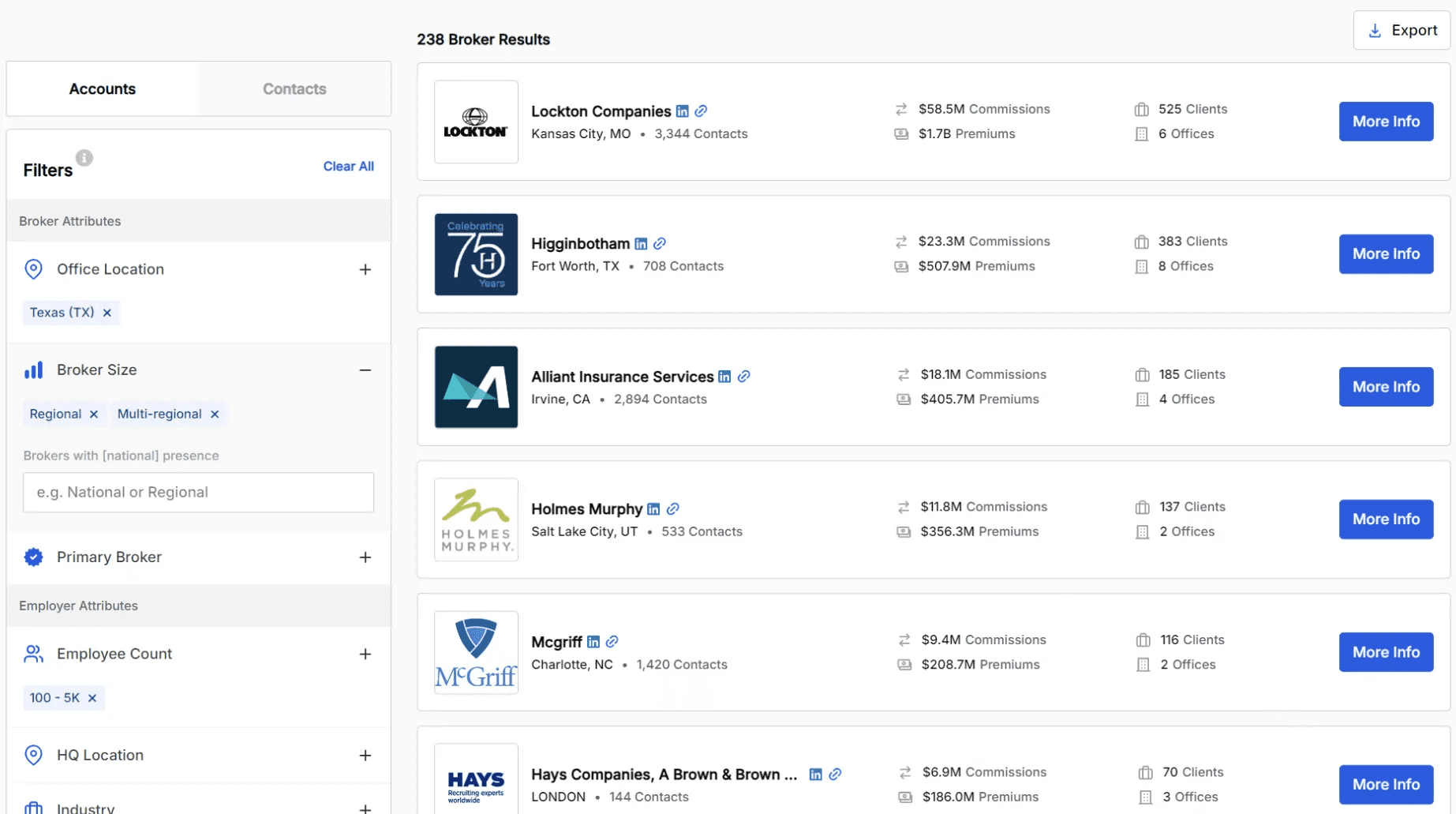Image resolution: width=1456 pixels, height=814 pixels.
Task: Switch to the Contacts tab
Action: [x=294, y=88]
